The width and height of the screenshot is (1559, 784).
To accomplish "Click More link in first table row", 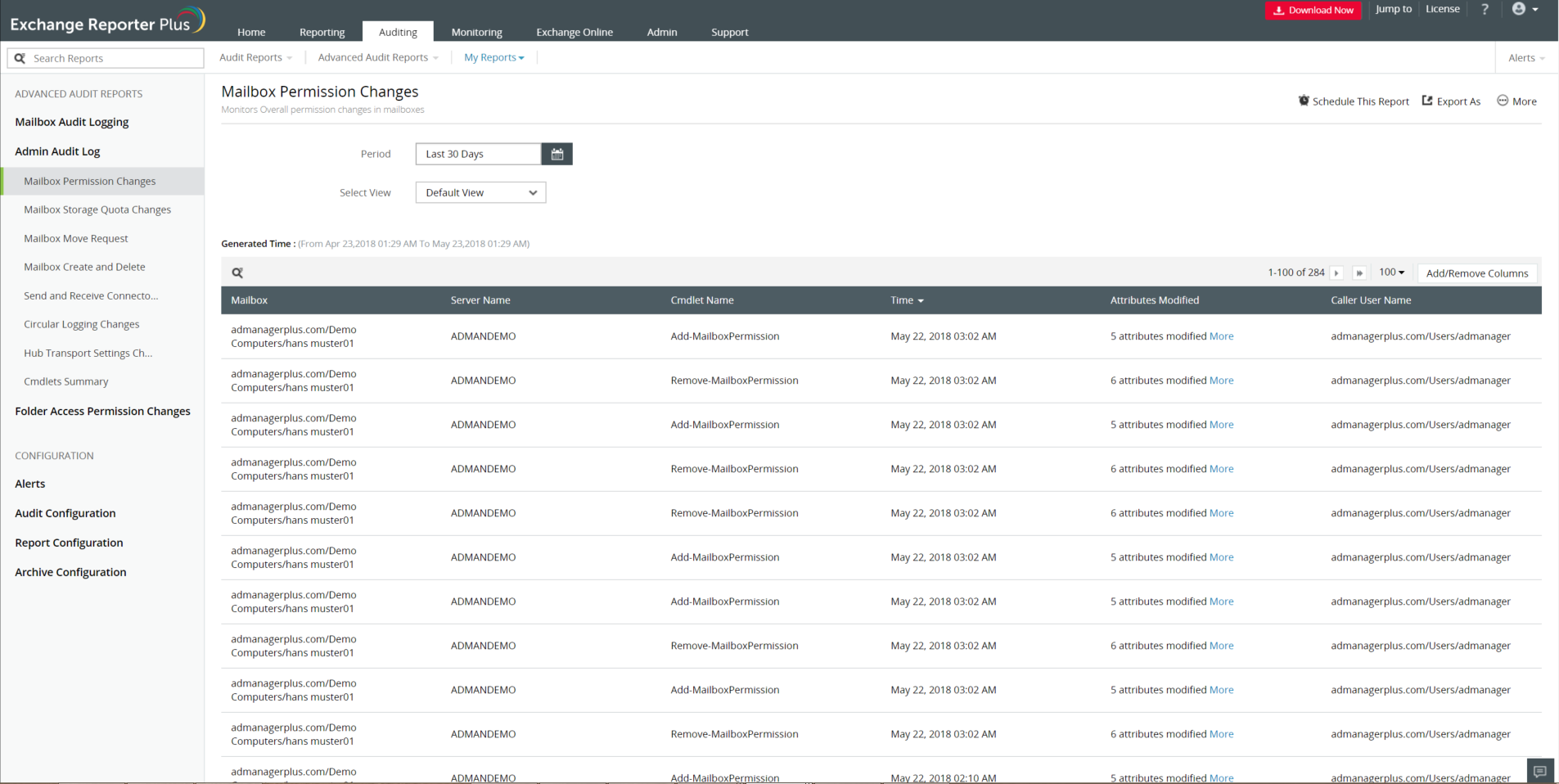I will tap(1221, 336).
